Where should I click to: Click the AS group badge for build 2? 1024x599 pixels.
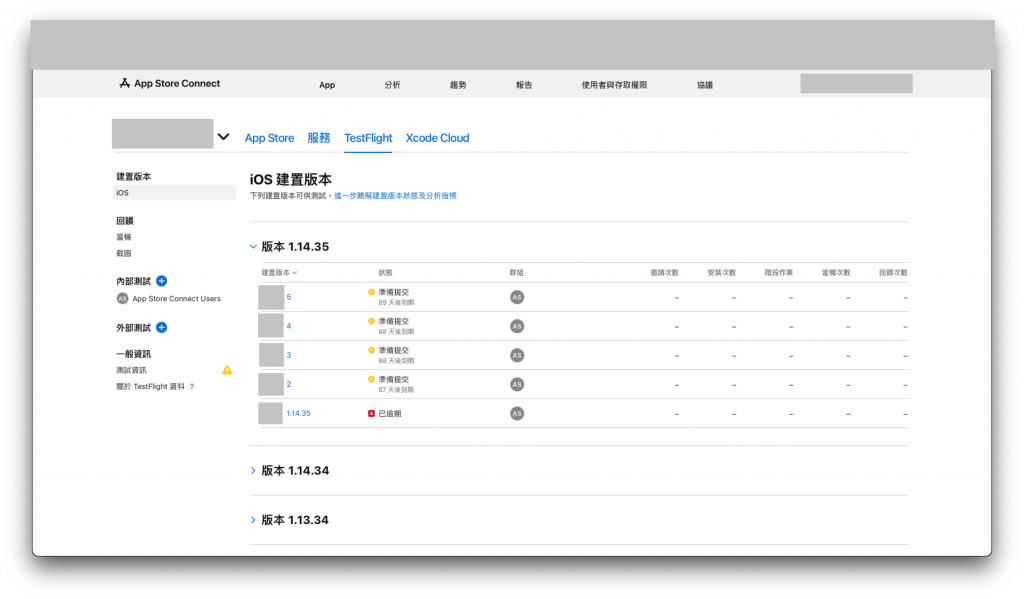coord(517,384)
